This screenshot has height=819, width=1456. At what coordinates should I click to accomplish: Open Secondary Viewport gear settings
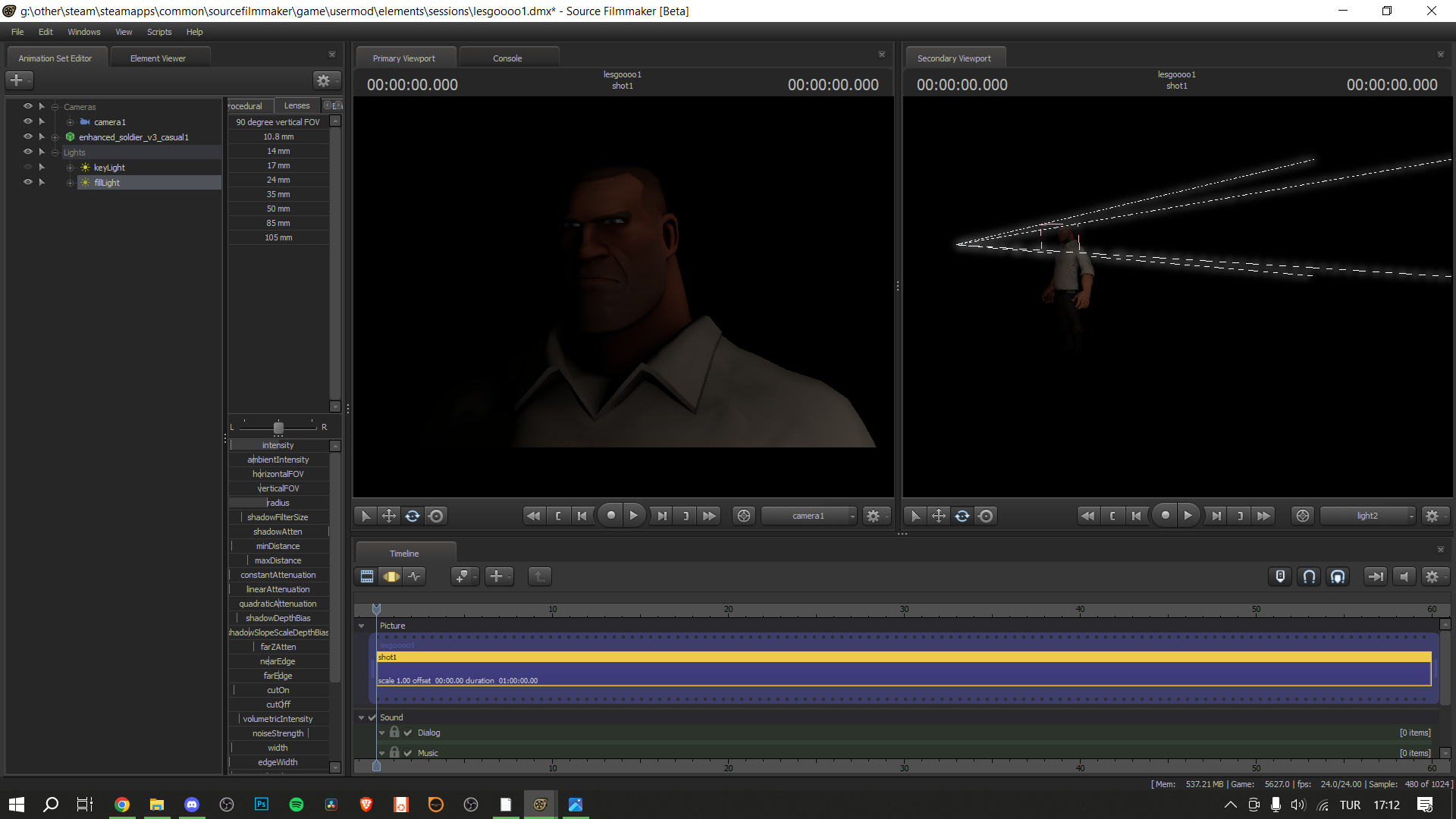[1435, 516]
